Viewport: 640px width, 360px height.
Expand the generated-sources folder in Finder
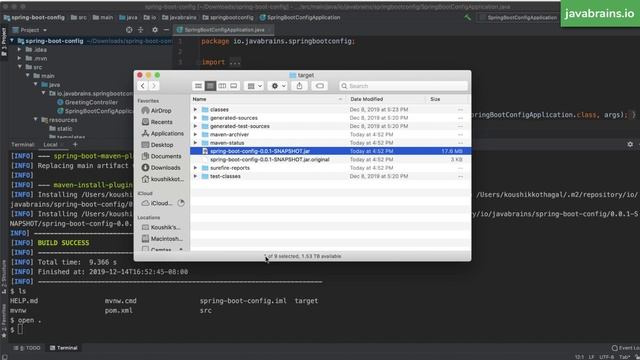point(195,118)
